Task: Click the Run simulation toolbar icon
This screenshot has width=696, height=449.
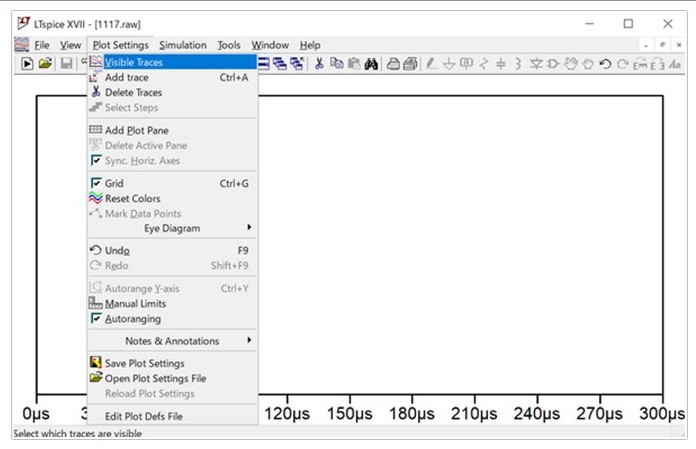Action: click(27, 64)
